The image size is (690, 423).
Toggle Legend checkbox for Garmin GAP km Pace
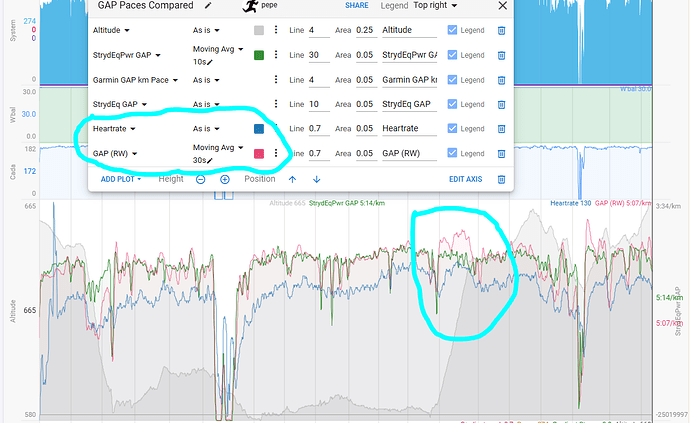[452, 80]
